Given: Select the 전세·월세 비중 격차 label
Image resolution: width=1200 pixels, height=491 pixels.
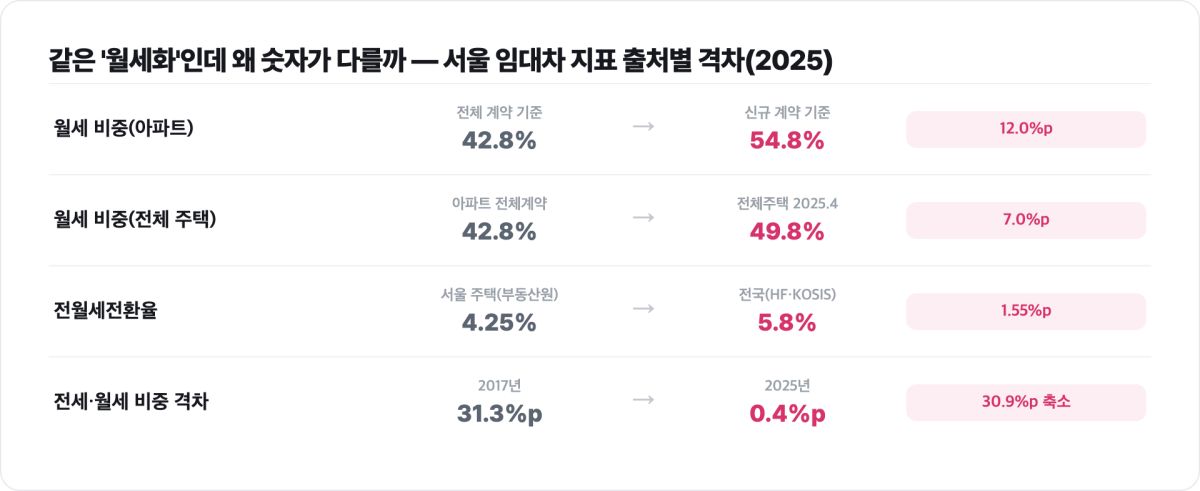Looking at the screenshot, I should [131, 402].
